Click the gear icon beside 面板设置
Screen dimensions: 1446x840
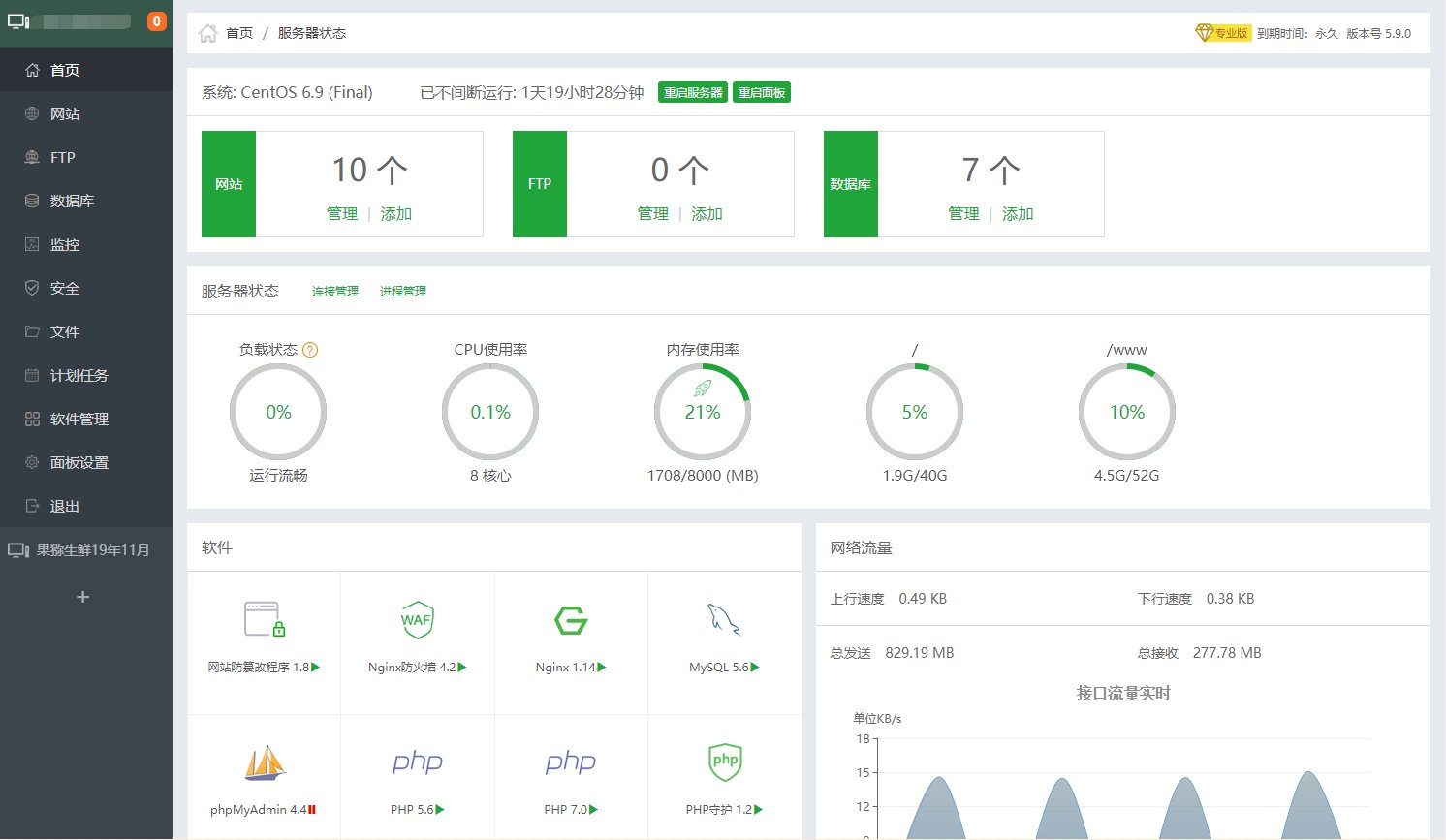pyautogui.click(x=32, y=462)
